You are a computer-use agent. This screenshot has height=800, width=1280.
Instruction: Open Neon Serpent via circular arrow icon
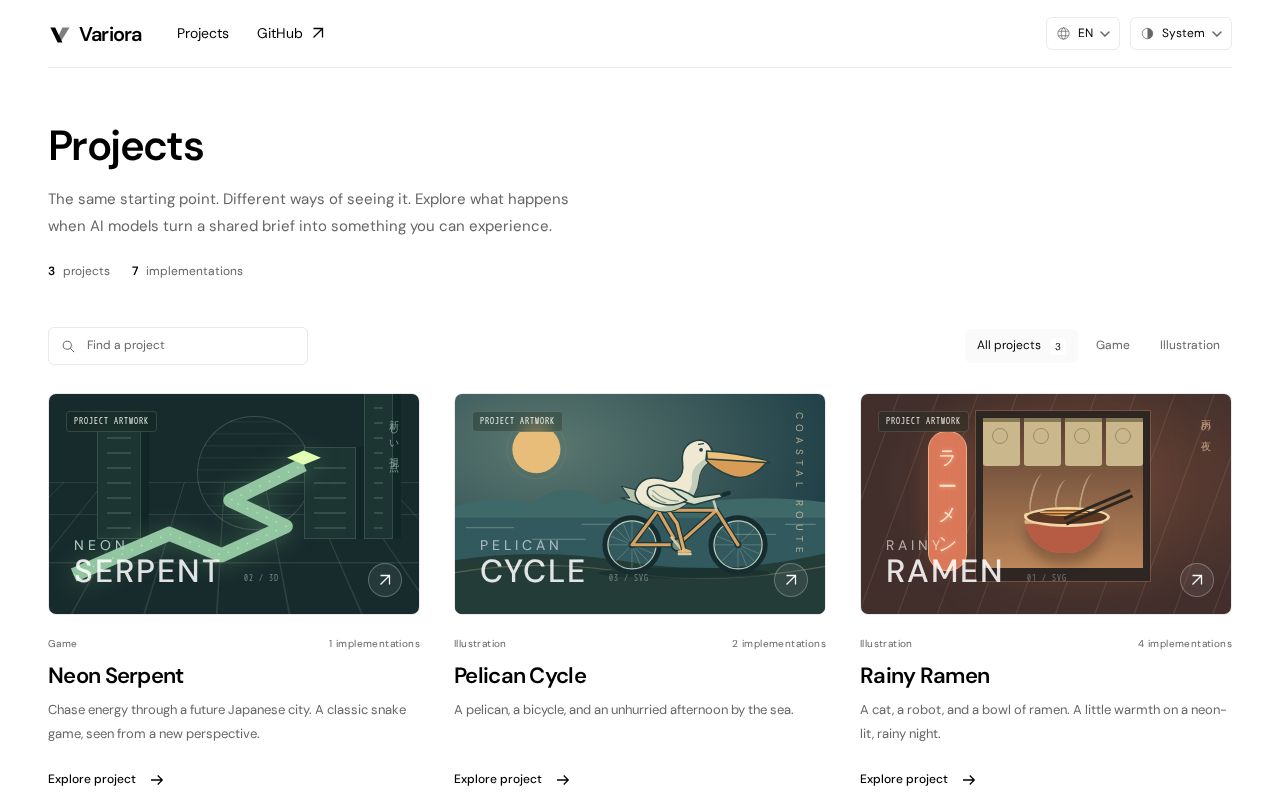tap(385, 580)
